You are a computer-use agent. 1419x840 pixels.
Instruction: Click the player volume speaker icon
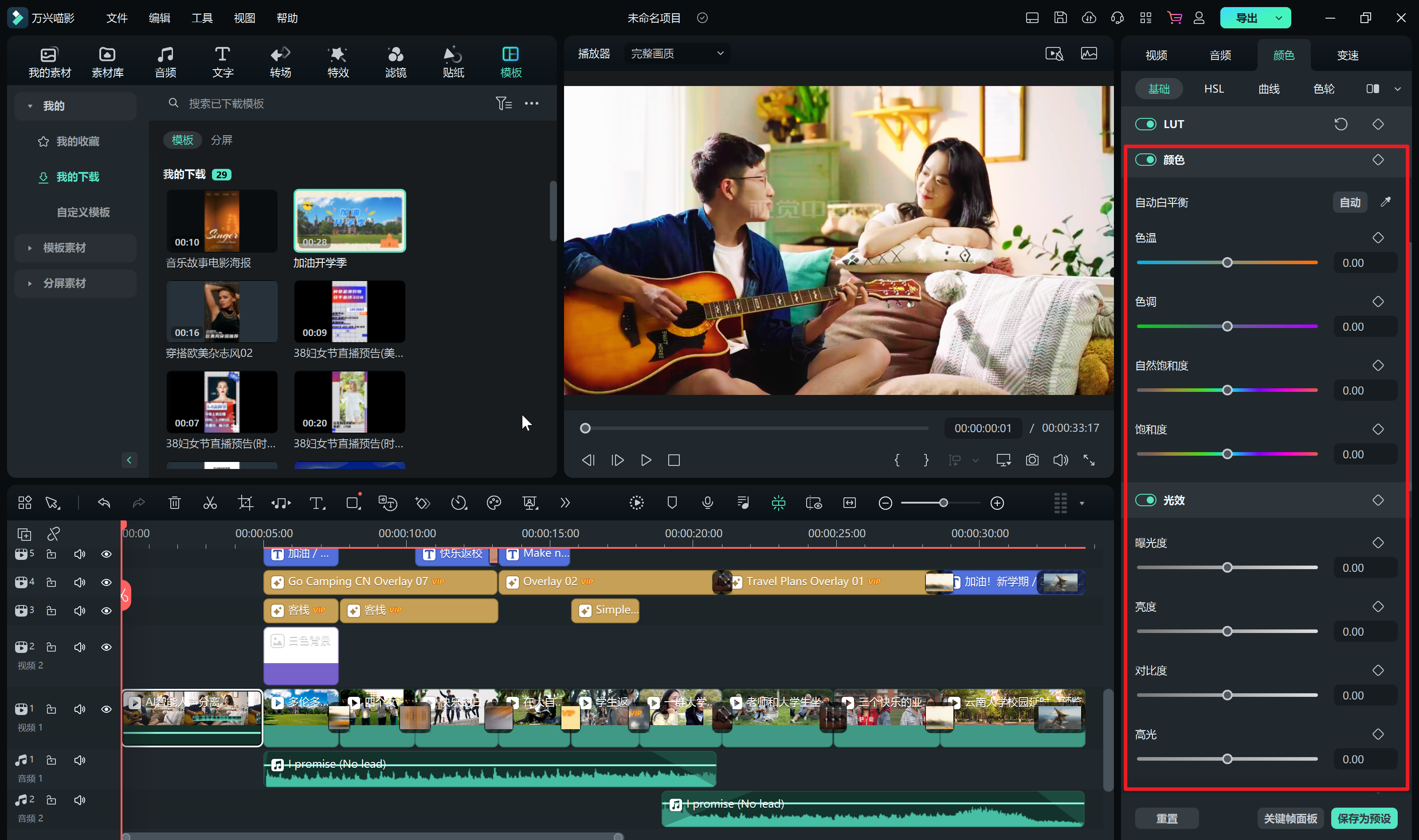click(x=1061, y=460)
